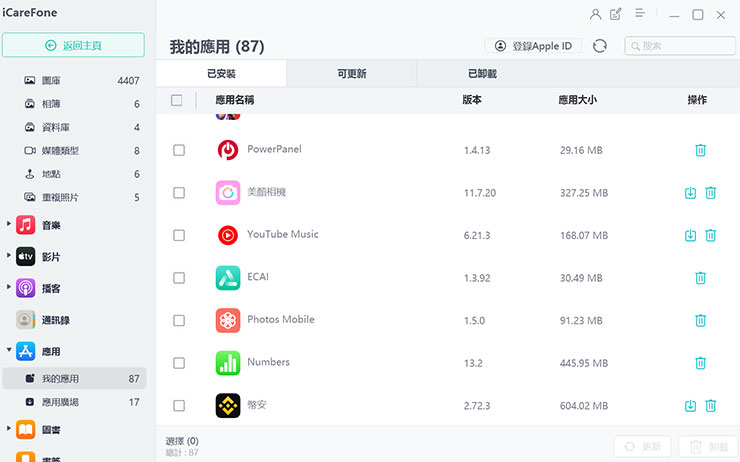Click the download icon for YouTube Music
The image size is (740, 462).
[x=690, y=235]
